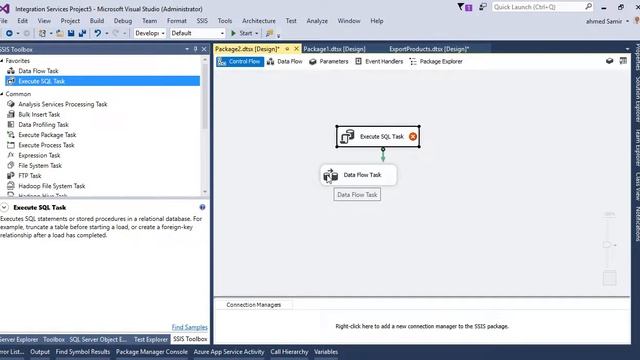640x360 pixels.
Task: Click the Hadoop File System Task icon
Action: [11, 186]
